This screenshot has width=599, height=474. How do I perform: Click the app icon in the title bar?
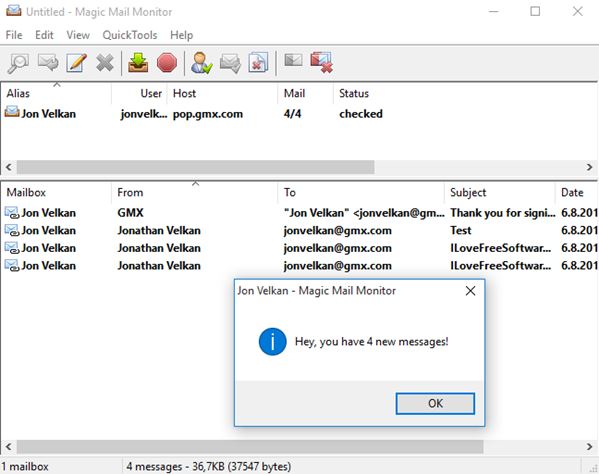(x=14, y=11)
